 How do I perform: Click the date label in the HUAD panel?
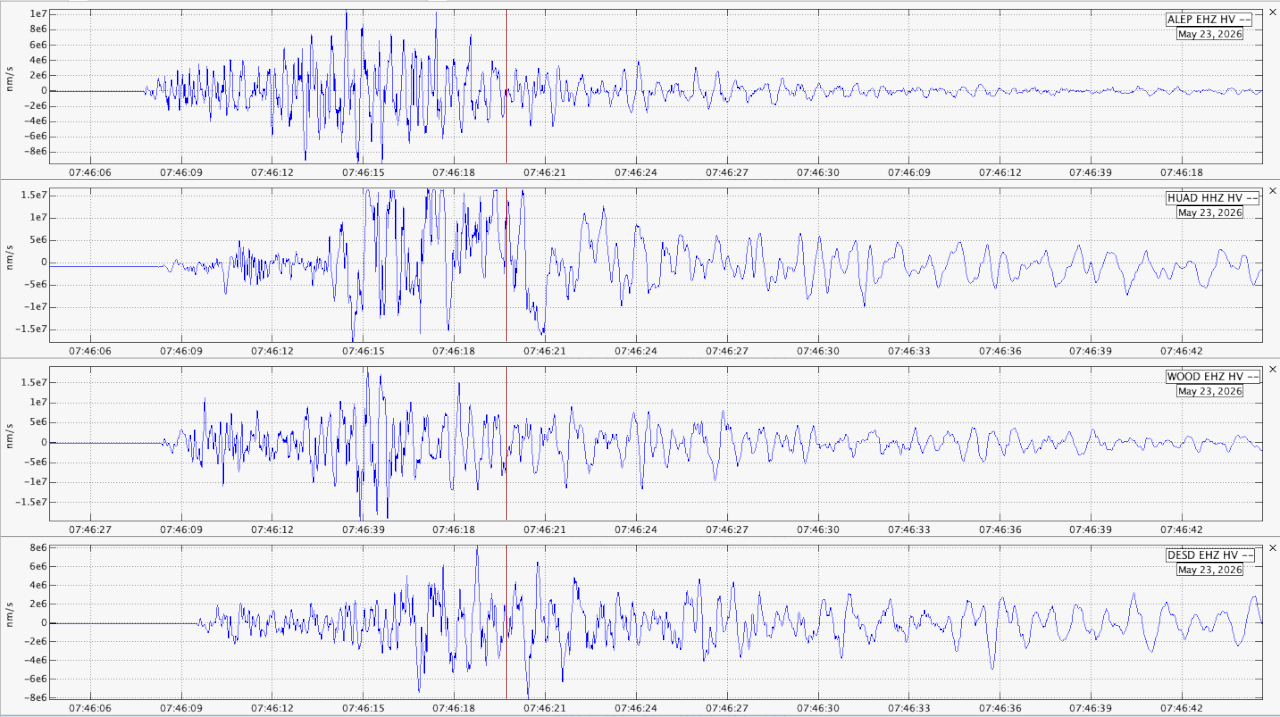click(1210, 212)
